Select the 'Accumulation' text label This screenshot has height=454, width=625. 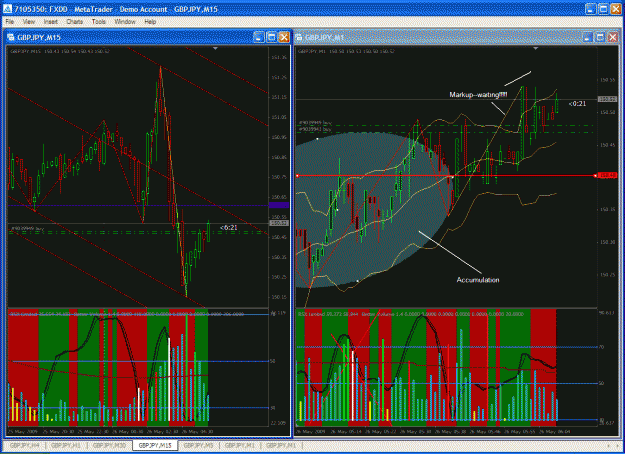(x=478, y=280)
